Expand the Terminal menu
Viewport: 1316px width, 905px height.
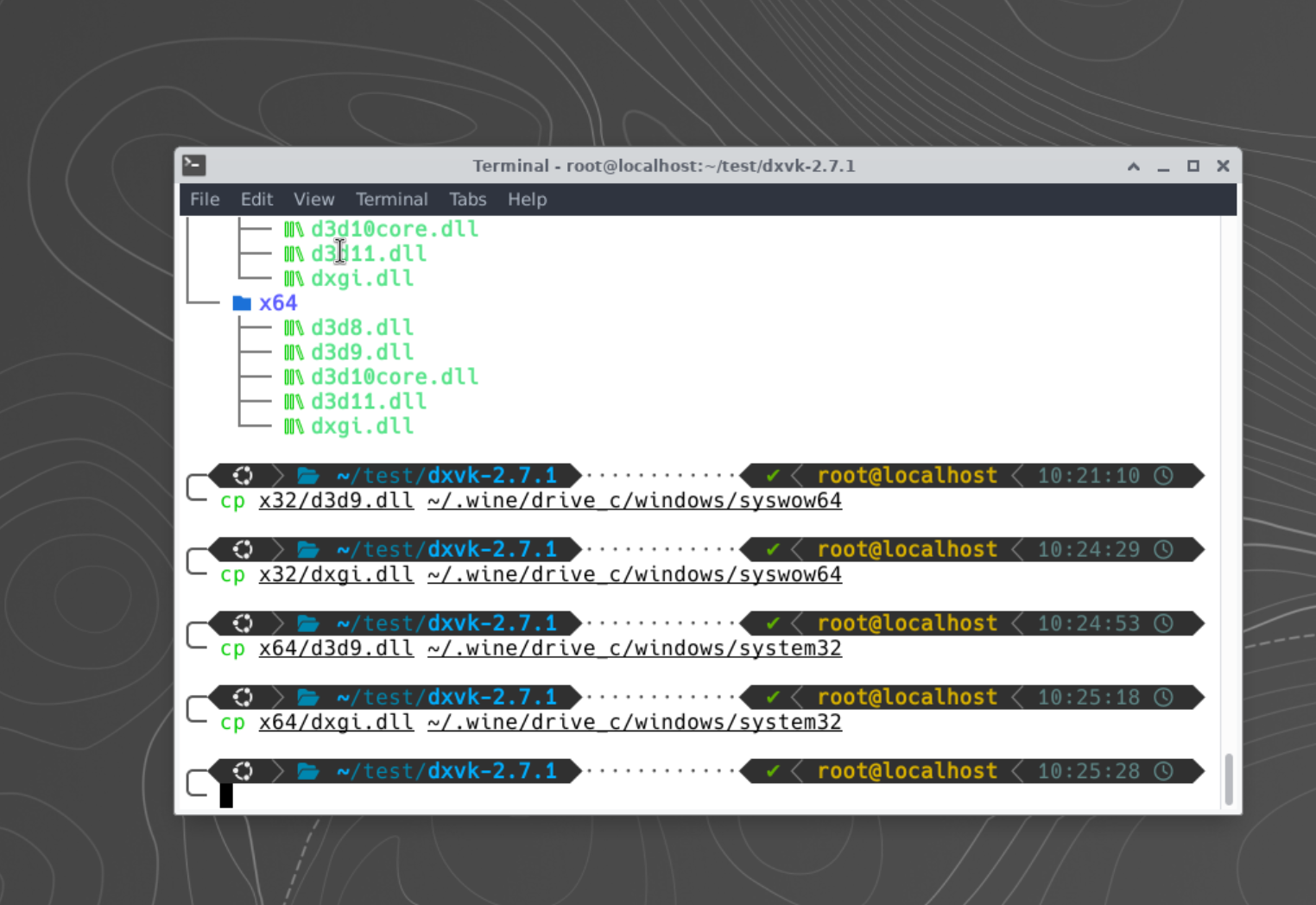point(391,199)
